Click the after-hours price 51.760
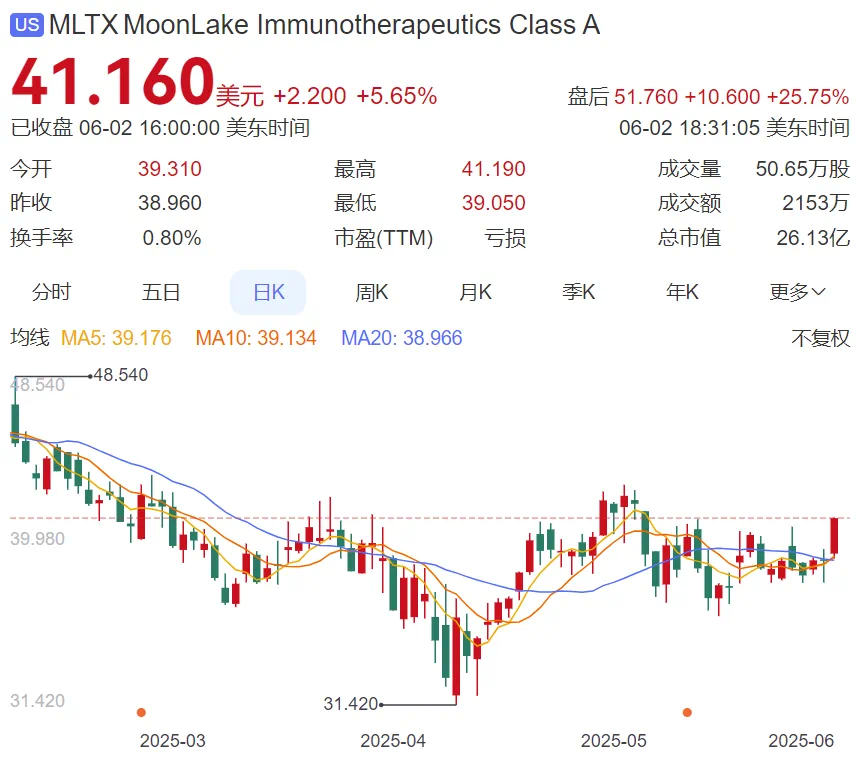858x757 pixels. [x=646, y=97]
